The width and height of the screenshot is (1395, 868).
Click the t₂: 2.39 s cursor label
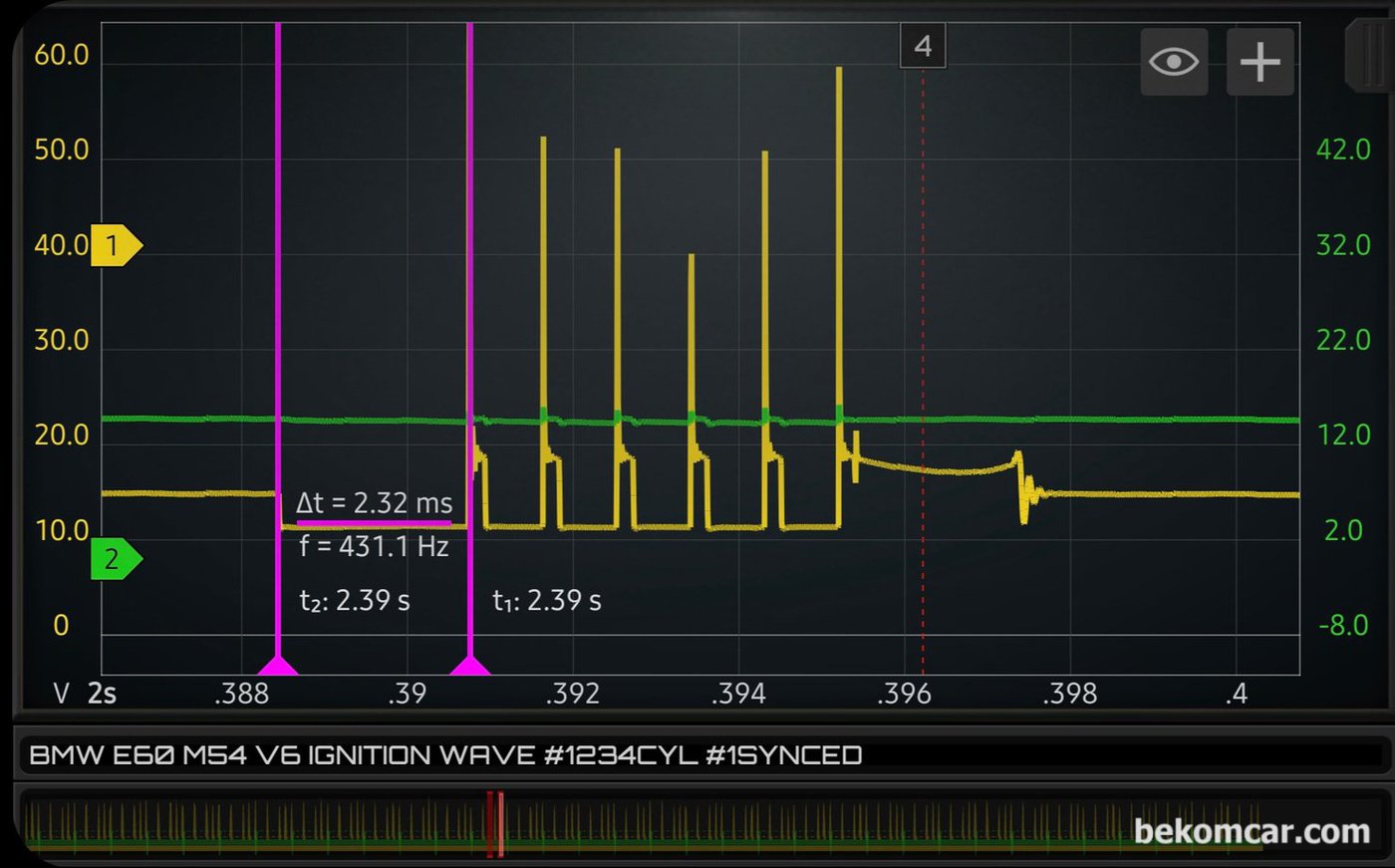[355, 601]
